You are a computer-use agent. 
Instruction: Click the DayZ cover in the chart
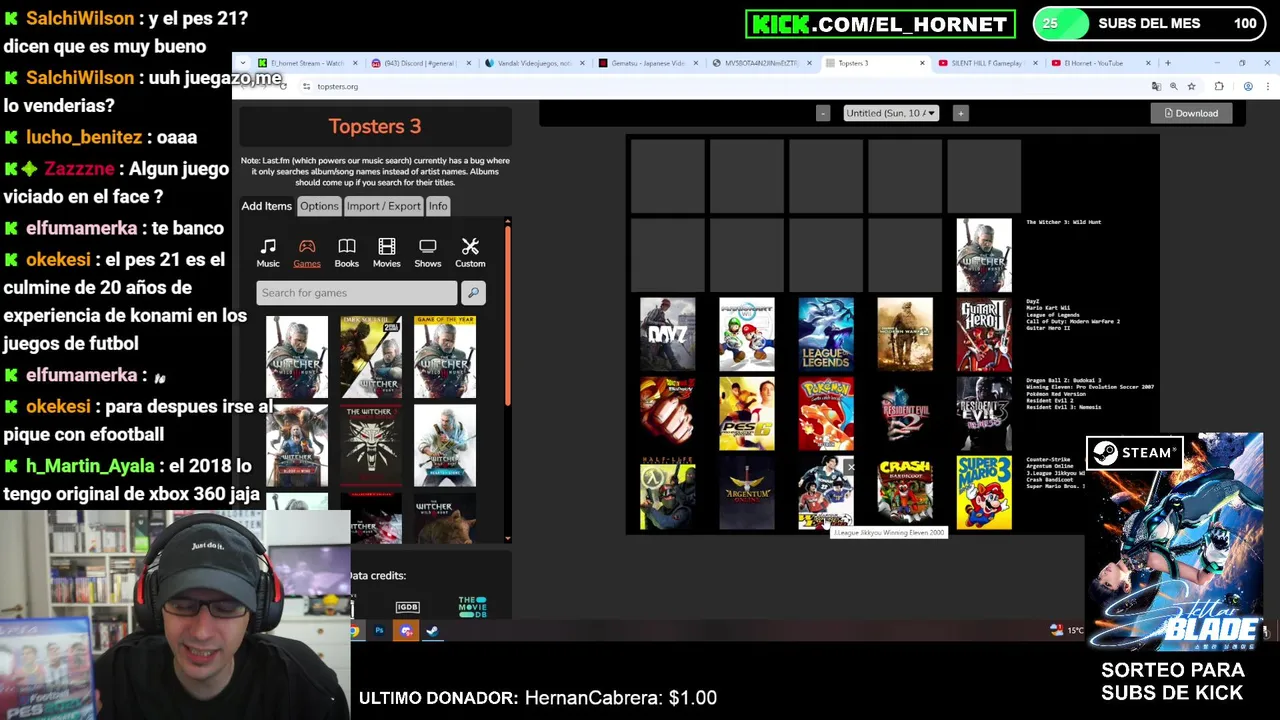[x=667, y=334]
